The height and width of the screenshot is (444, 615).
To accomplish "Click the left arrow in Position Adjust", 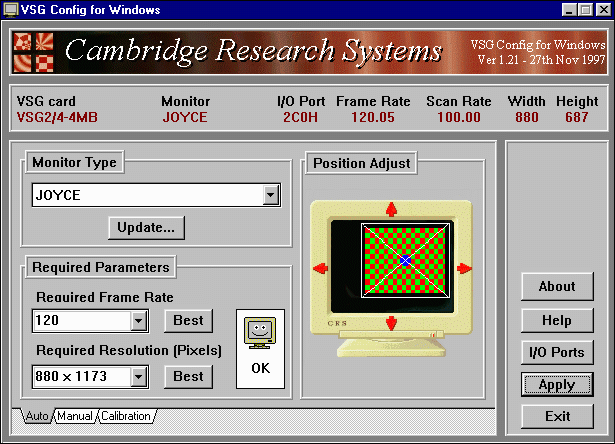I will 320,267.
